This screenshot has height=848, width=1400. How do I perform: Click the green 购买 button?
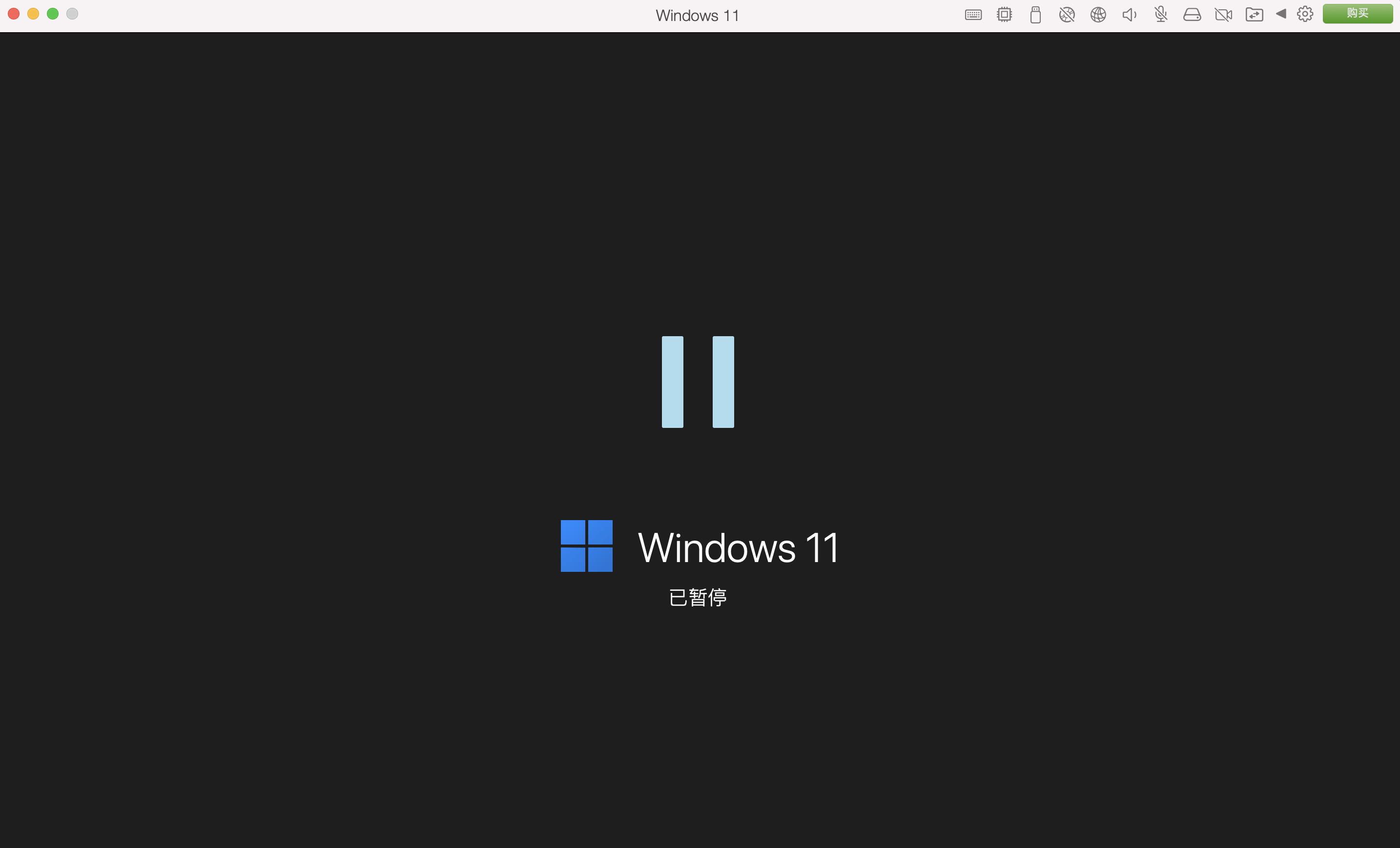(1358, 14)
